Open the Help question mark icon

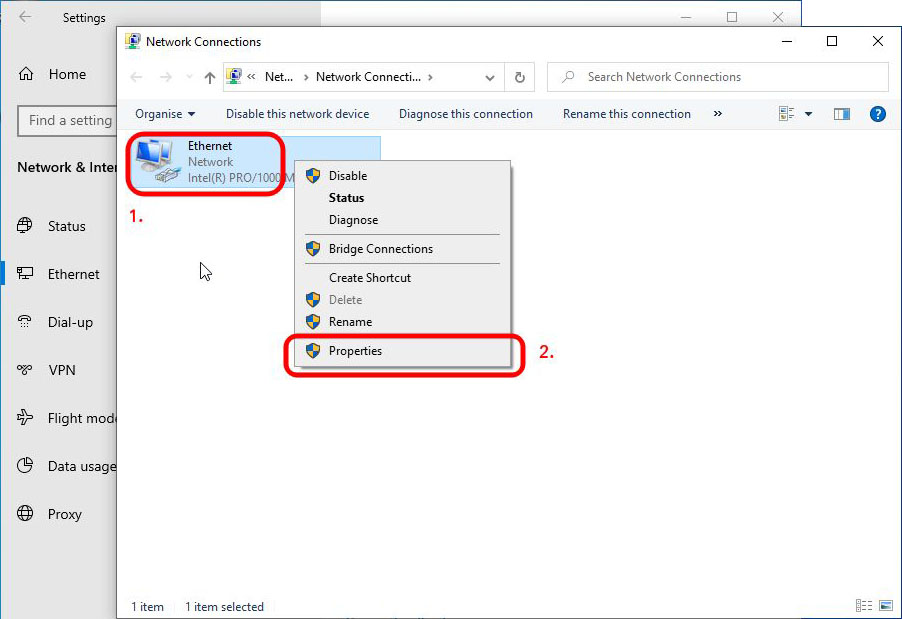[x=877, y=114]
